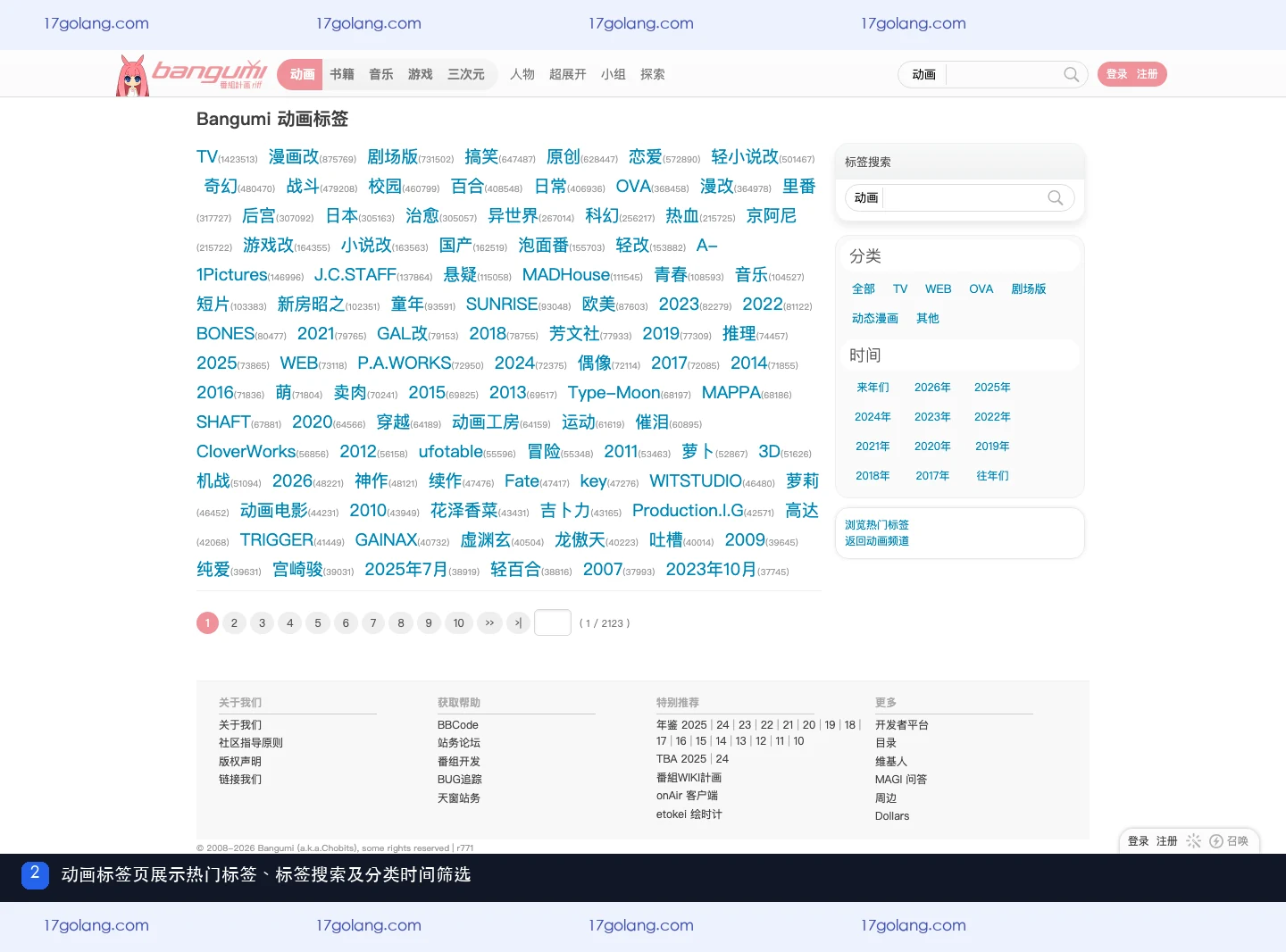The width and height of the screenshot is (1286, 952).
Task: Open the 人物 menu item
Action: 522,74
